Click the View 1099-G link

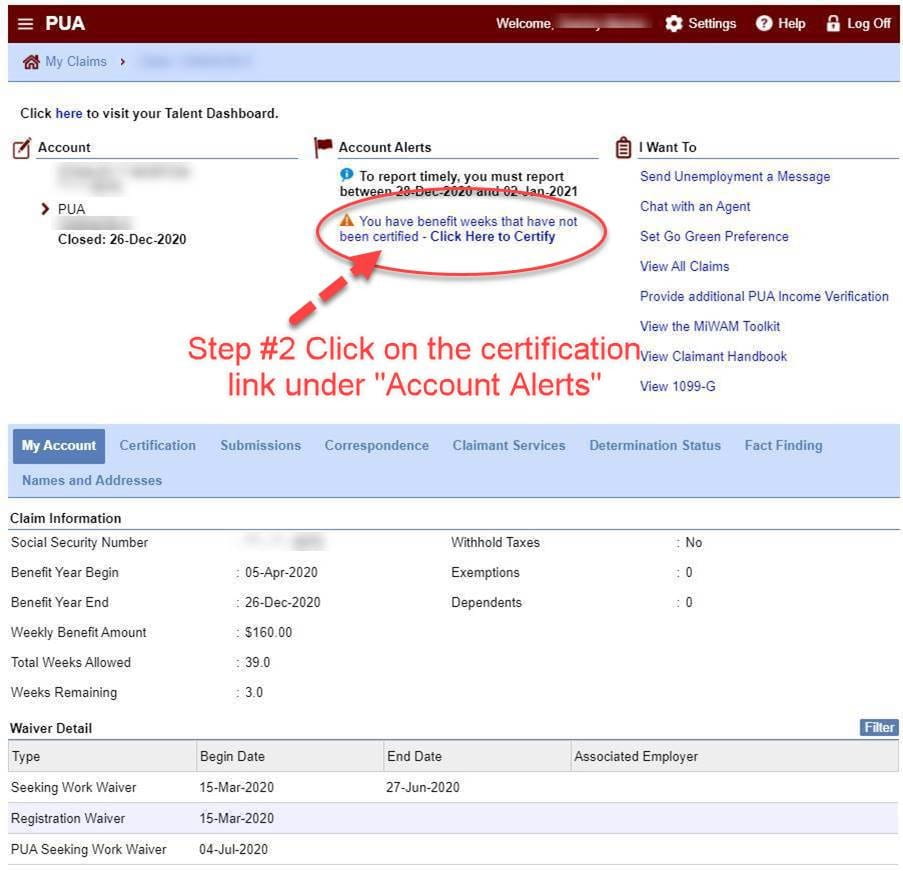click(678, 387)
